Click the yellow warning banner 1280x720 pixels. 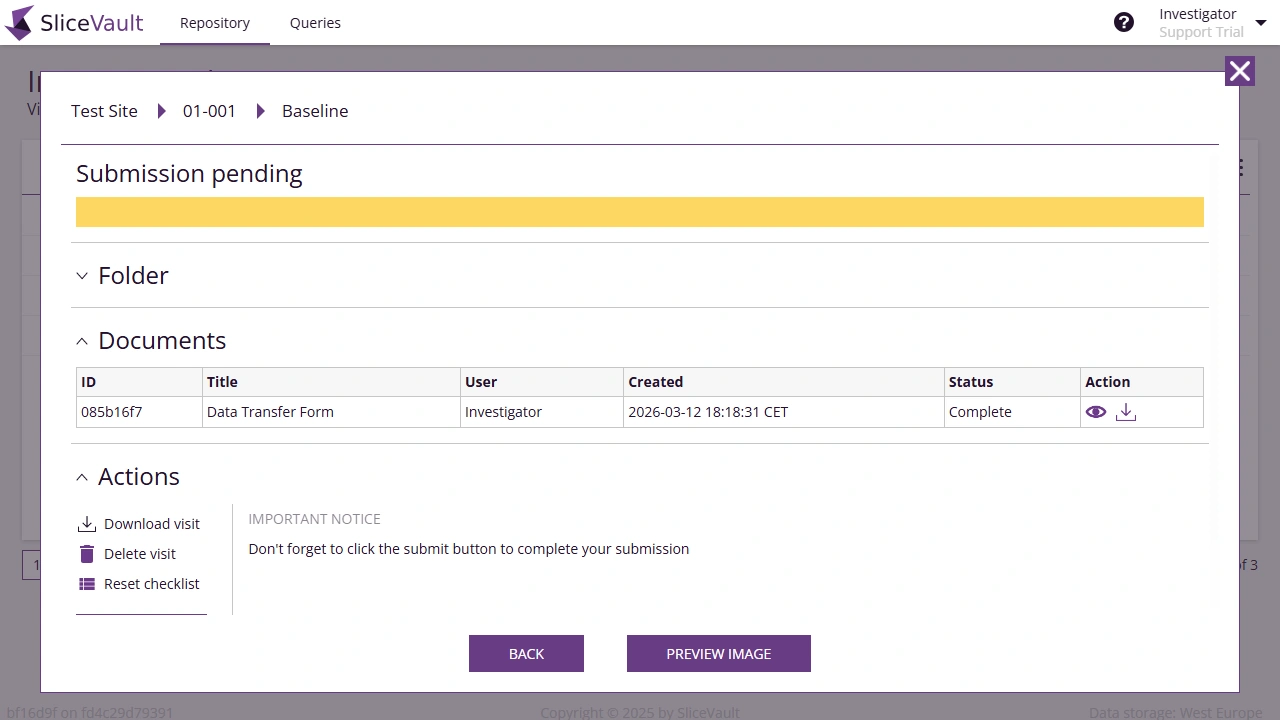point(639,211)
